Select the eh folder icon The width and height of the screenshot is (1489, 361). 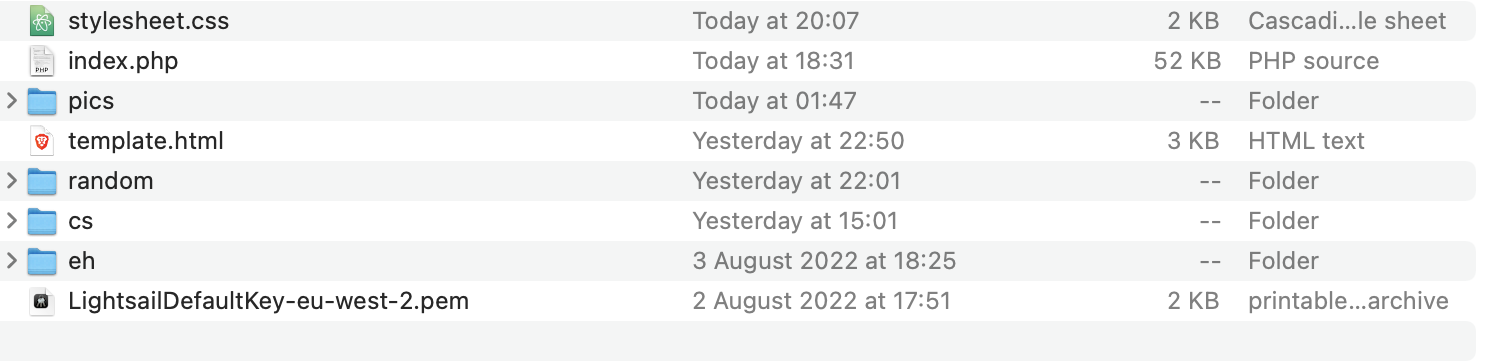point(41,261)
